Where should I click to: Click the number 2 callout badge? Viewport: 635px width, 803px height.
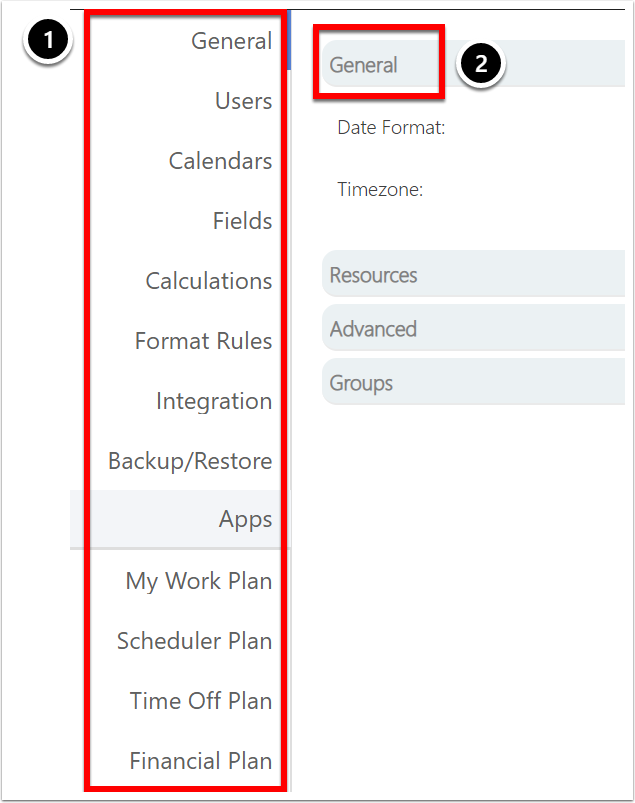(480, 64)
